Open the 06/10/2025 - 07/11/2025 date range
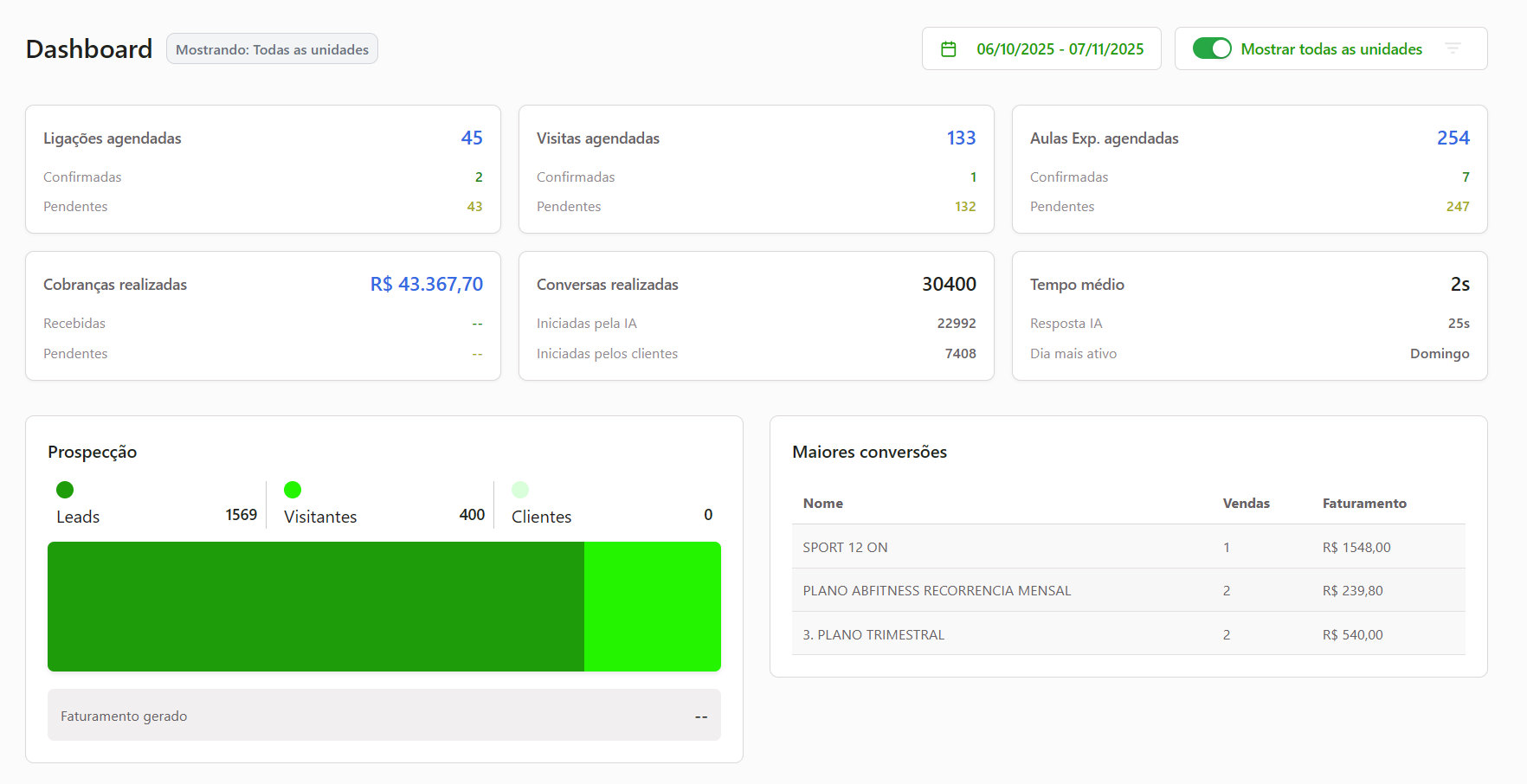Screen dimensions: 1527x784 click(1060, 49)
